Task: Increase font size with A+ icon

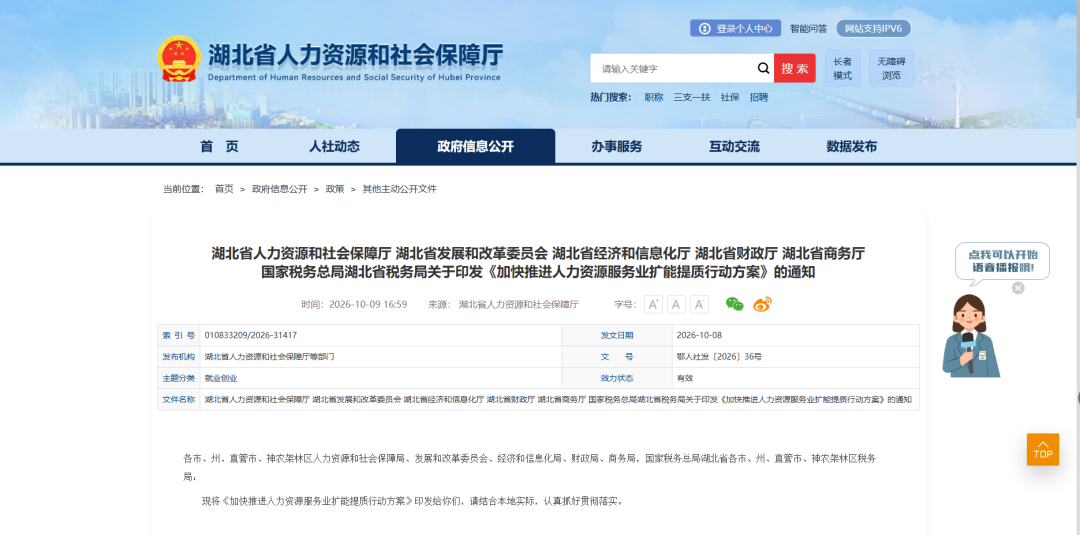Action: point(653,304)
